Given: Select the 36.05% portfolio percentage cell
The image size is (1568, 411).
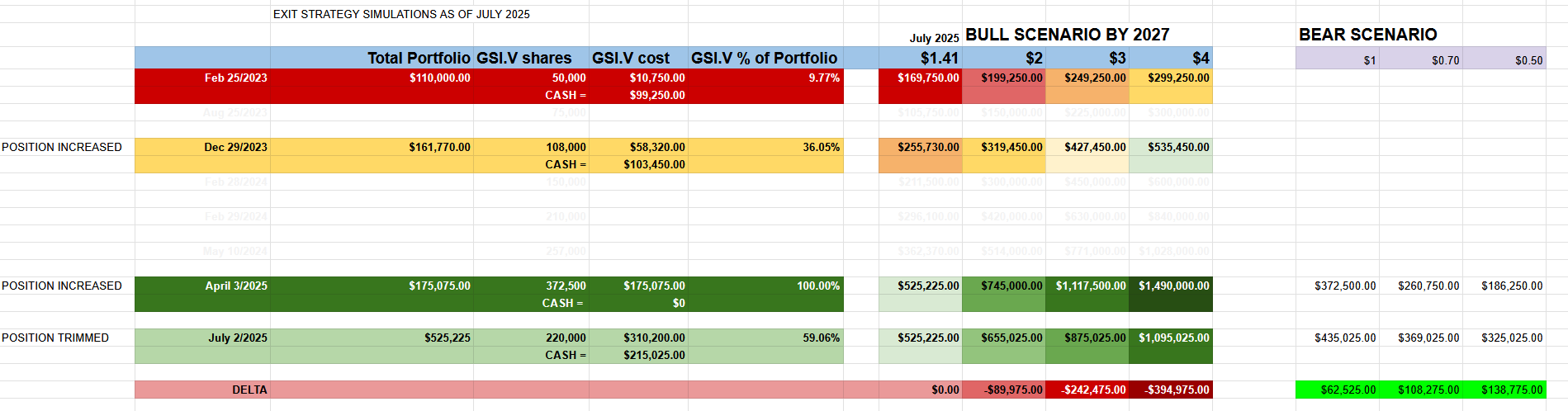Looking at the screenshot, I should [765, 147].
